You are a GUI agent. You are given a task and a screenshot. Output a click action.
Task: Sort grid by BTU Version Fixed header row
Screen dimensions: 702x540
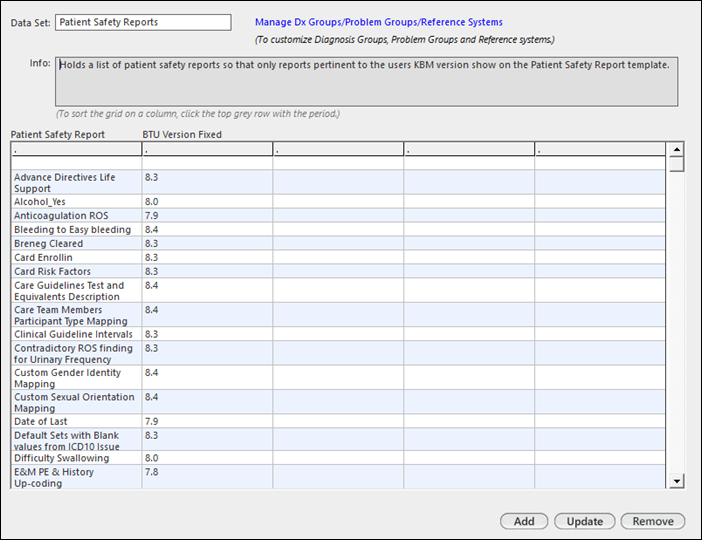pos(207,149)
